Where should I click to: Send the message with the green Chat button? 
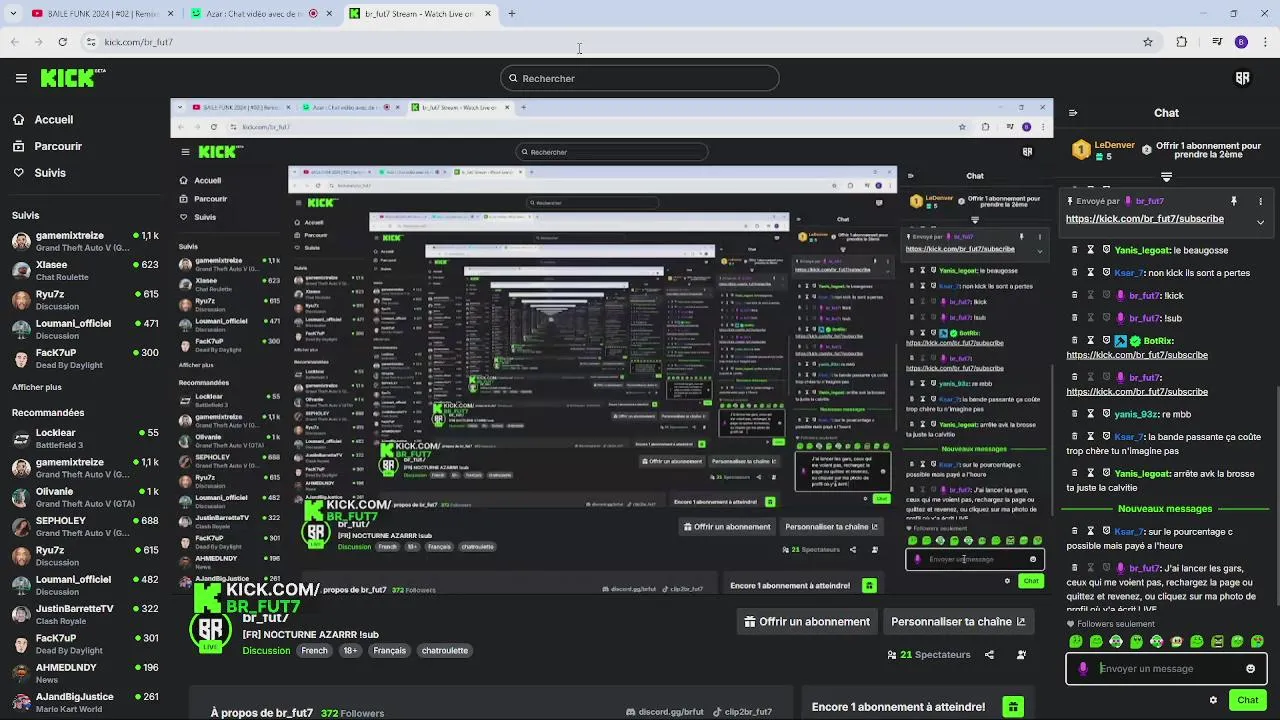coord(1247,700)
